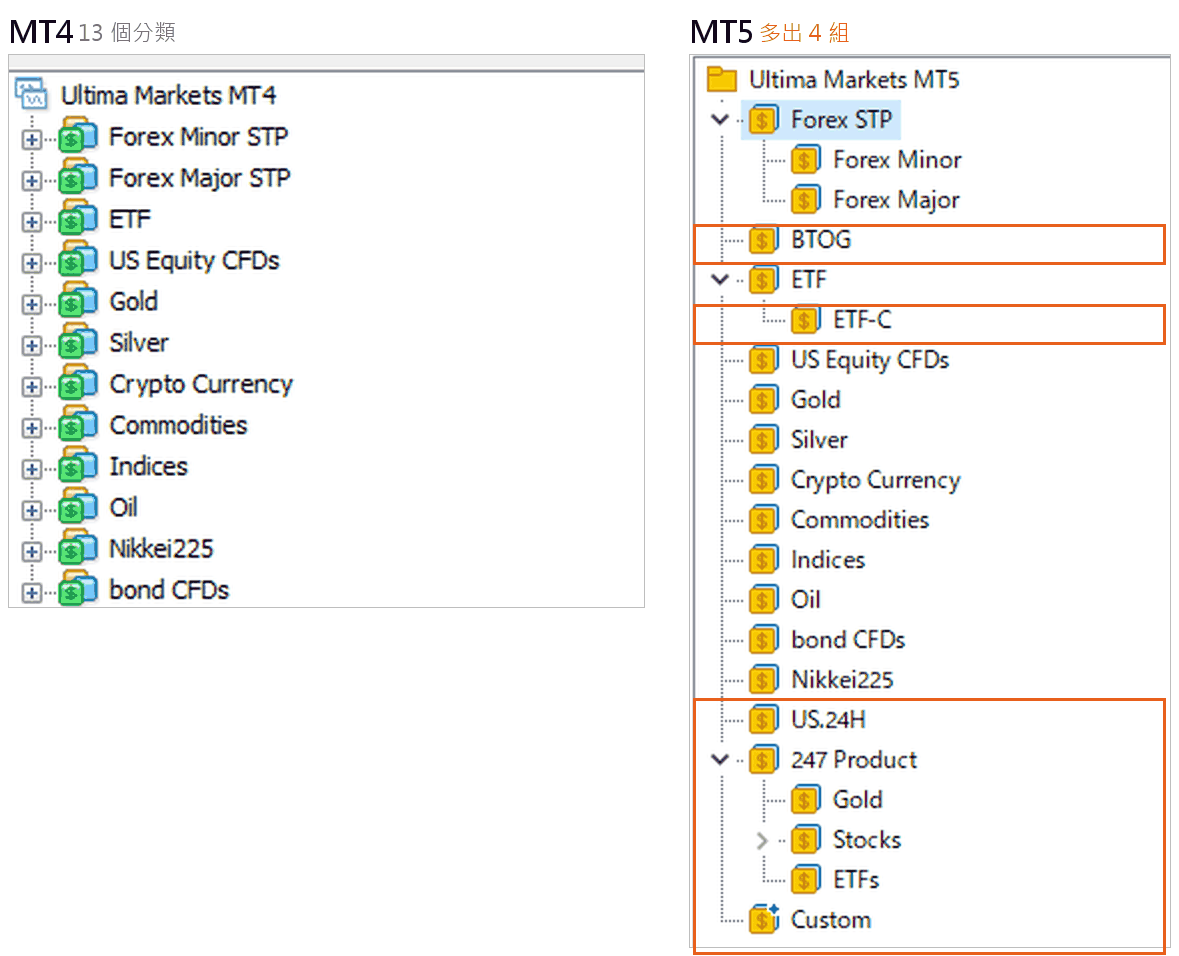This screenshot has width=1179, height=956.
Task: Collapse the Forex STP group in MT5
Action: 720,120
